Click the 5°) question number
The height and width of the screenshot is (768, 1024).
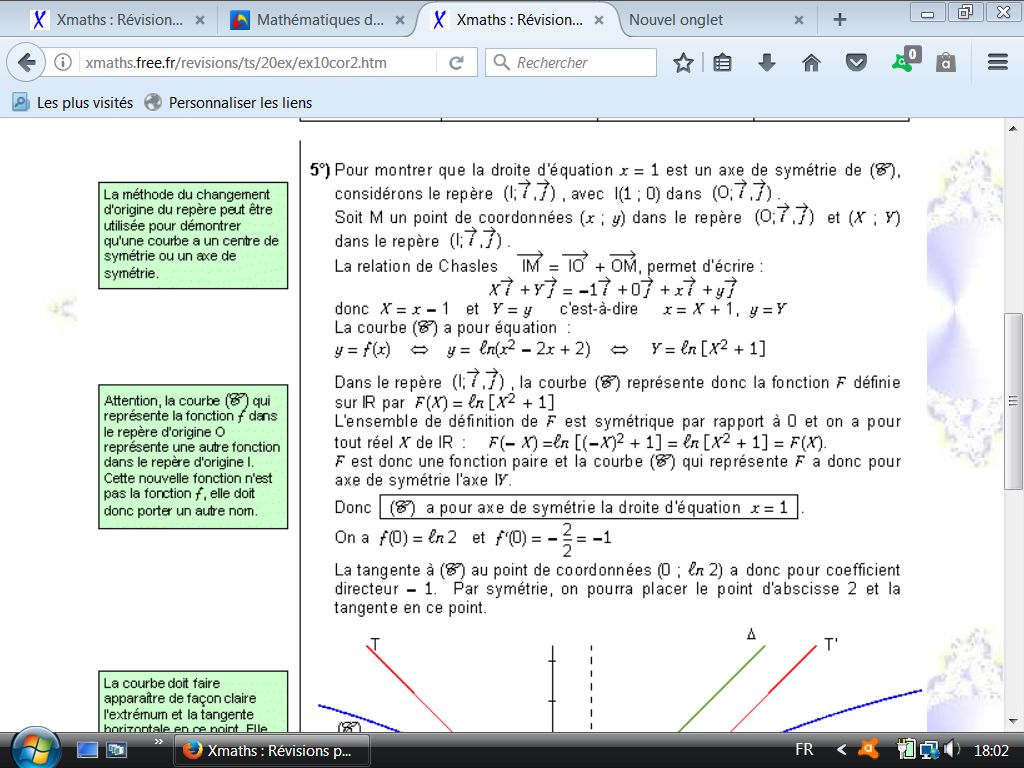pyautogui.click(x=320, y=170)
